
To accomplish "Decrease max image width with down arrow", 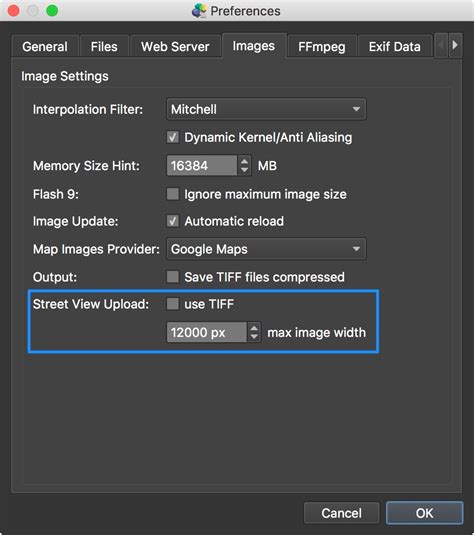I will tap(254, 337).
